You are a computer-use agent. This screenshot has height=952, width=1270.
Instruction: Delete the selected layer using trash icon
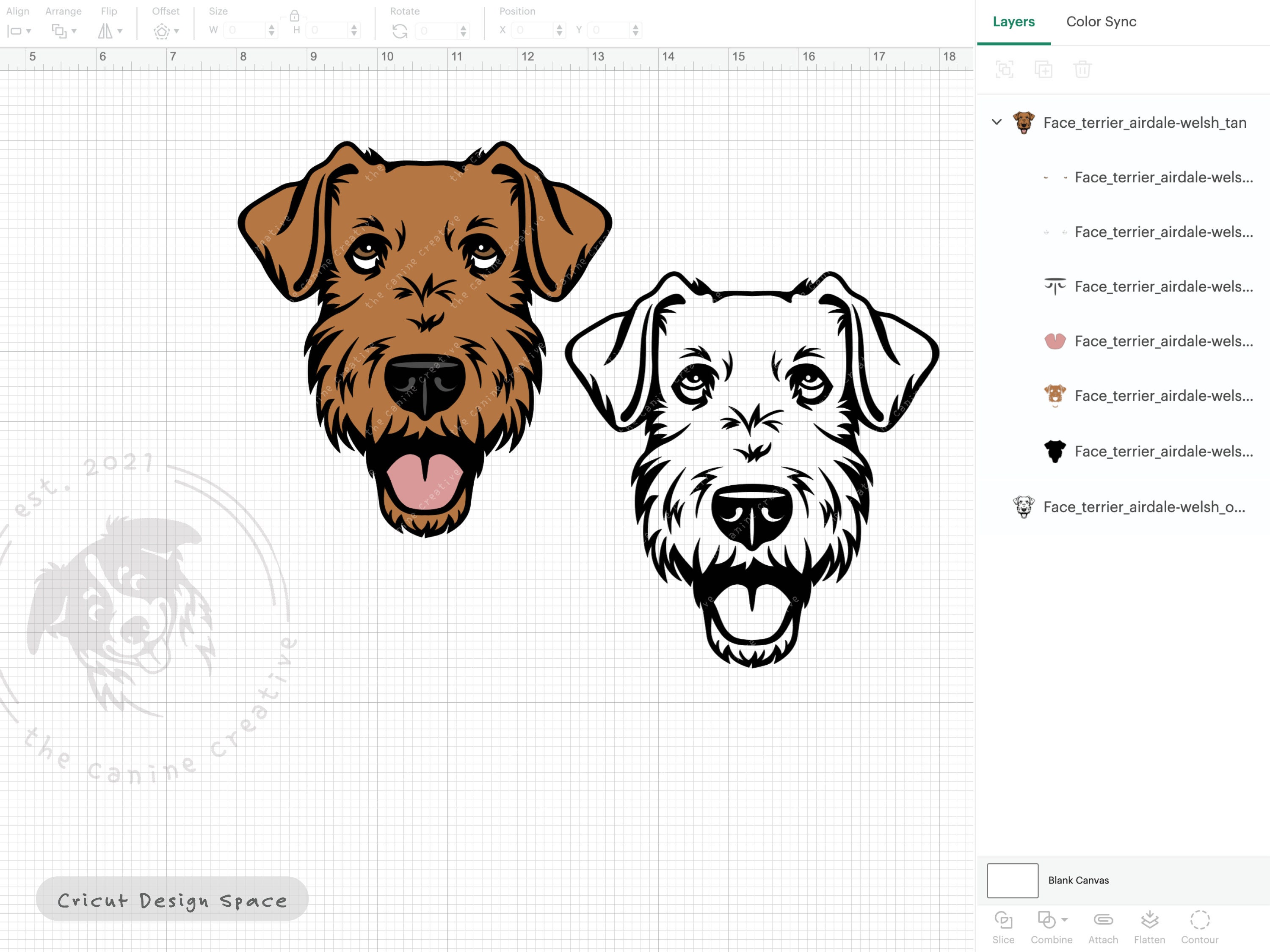pyautogui.click(x=1083, y=69)
